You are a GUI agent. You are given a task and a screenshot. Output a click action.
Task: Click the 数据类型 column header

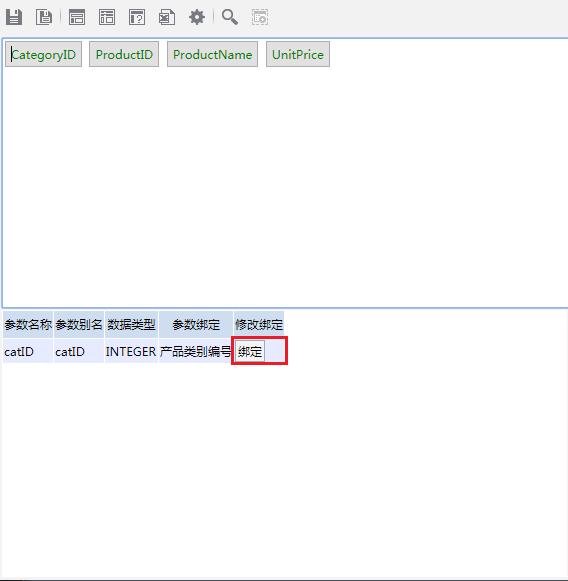click(131, 325)
